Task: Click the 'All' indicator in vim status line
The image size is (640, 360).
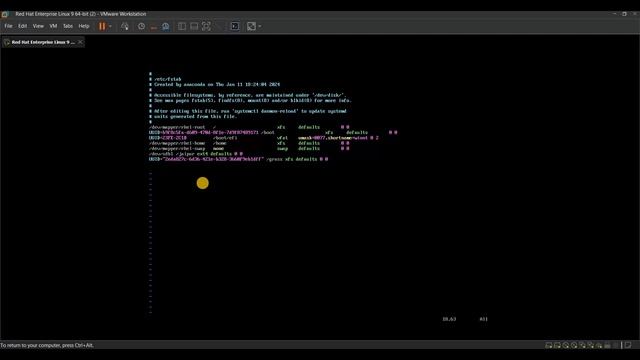Action: point(484,319)
